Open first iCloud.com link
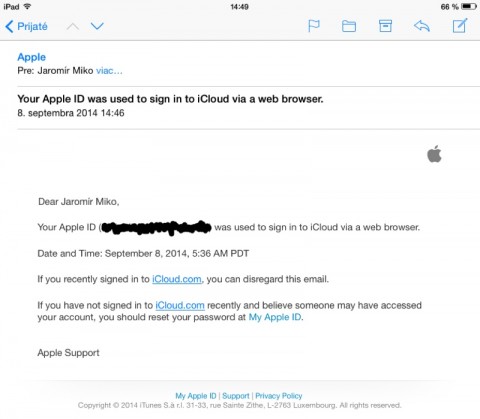480x419 pixels. coord(177,279)
